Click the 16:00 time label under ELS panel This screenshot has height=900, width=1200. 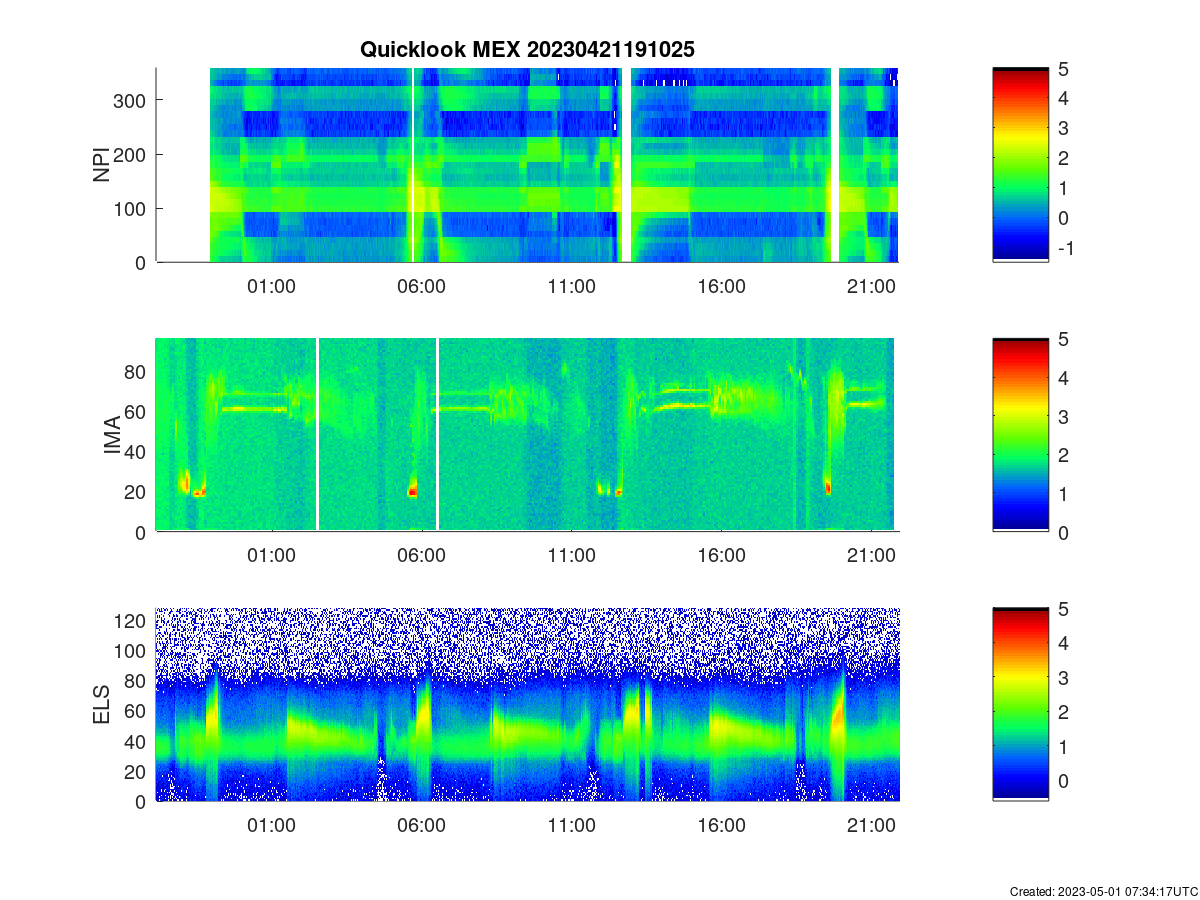(721, 826)
